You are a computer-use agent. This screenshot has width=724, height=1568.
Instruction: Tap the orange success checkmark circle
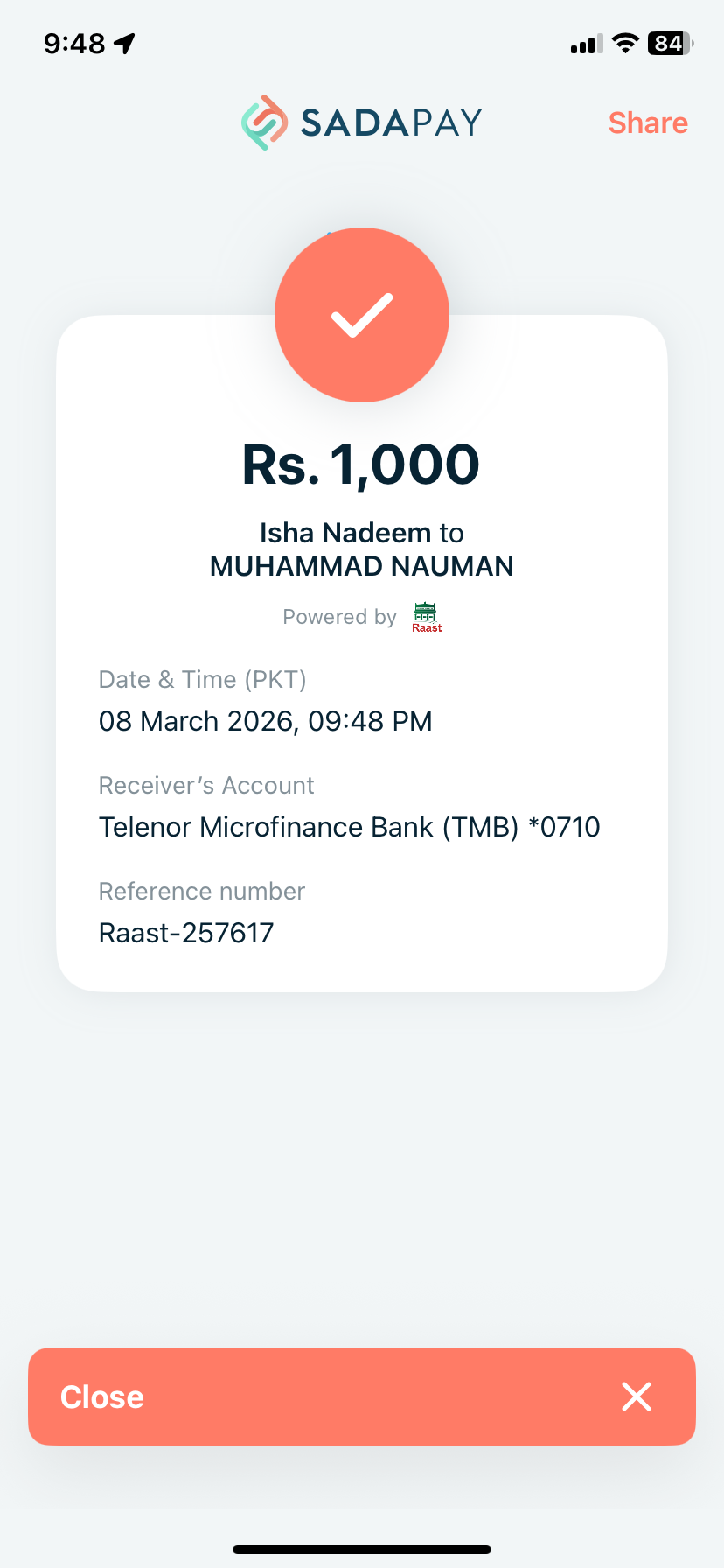point(362,315)
